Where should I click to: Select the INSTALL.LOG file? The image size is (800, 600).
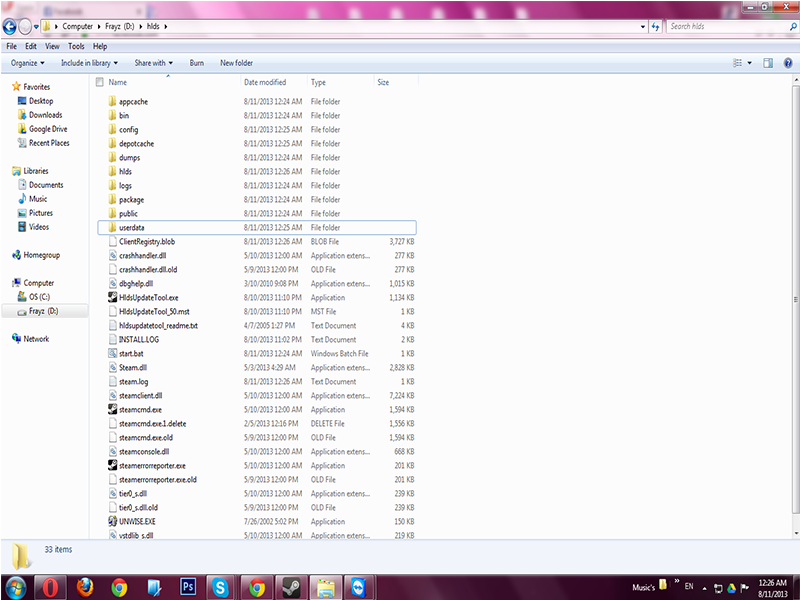point(139,339)
